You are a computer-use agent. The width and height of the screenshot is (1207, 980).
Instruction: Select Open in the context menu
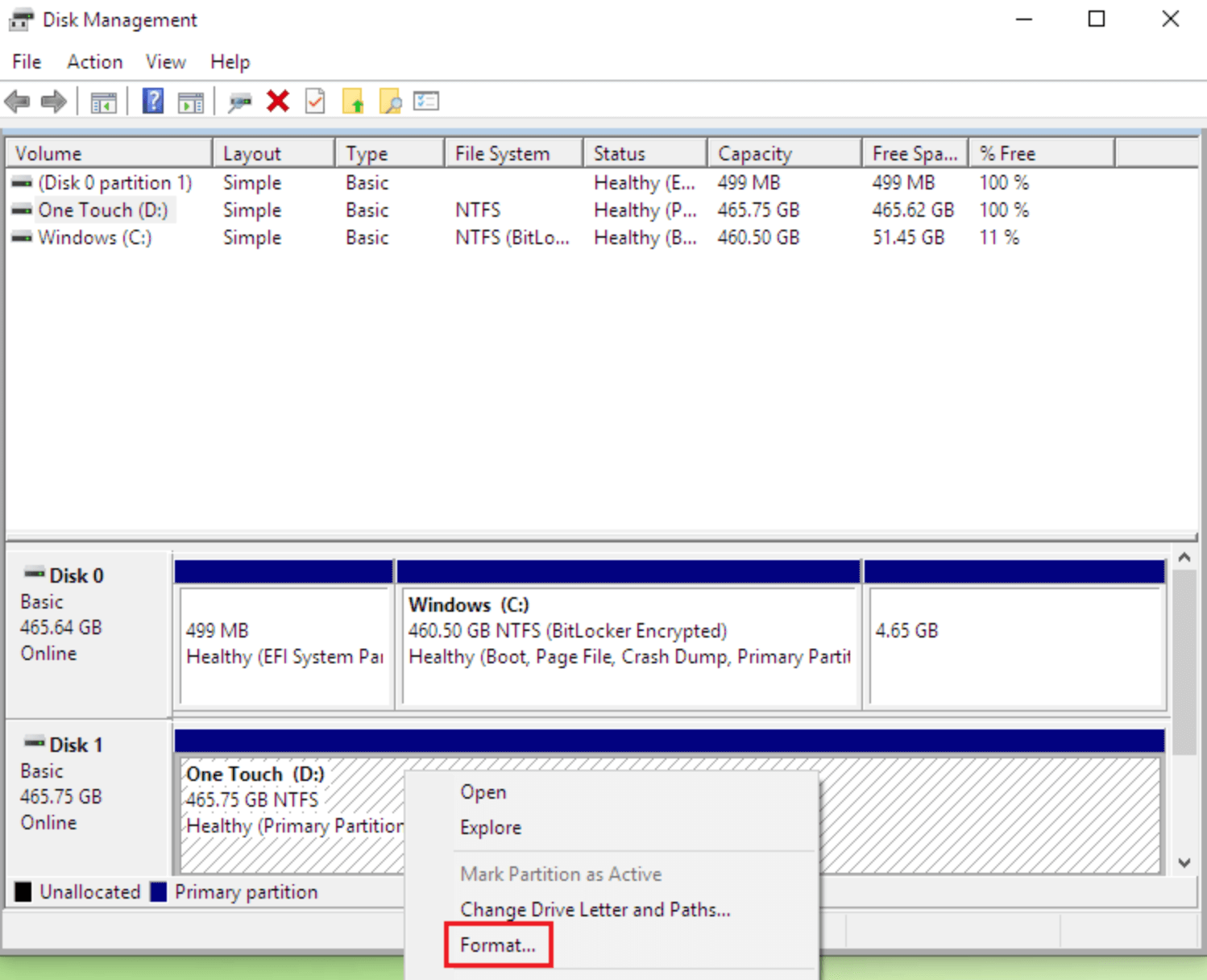coord(483,791)
